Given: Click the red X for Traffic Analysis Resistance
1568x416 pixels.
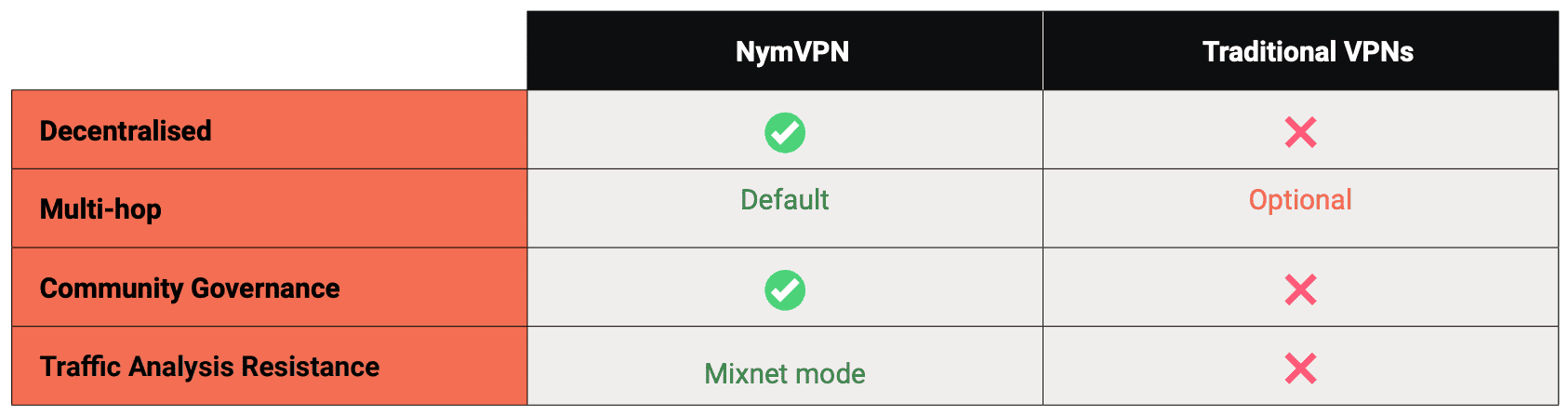Looking at the screenshot, I should 1300,369.
